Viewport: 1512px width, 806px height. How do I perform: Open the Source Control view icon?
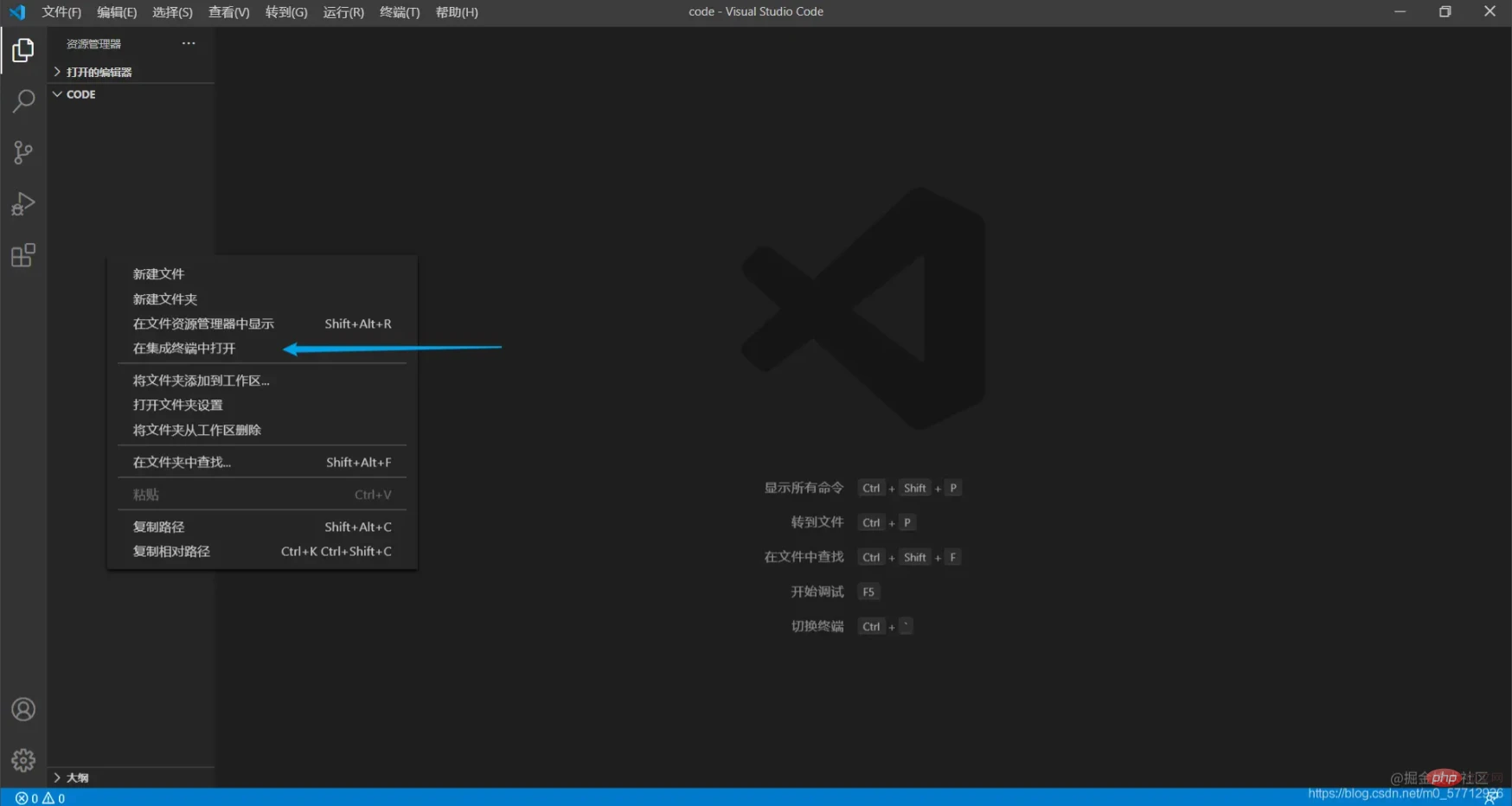pos(23,153)
